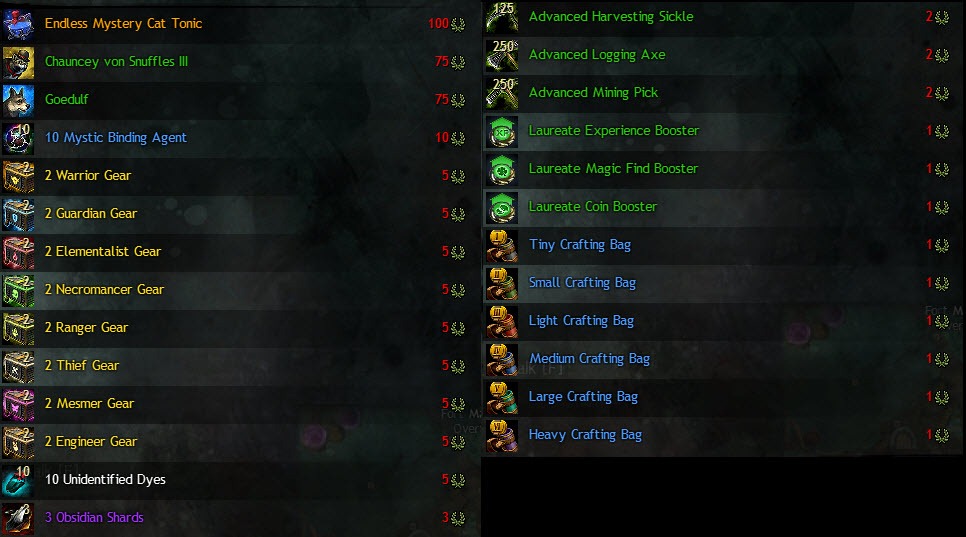Click the Warrior Gear chest icon

pos(18,176)
